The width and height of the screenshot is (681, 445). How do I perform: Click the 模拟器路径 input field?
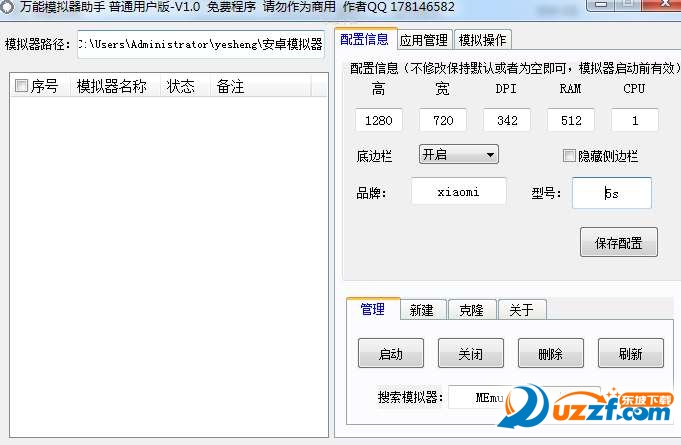[201, 44]
